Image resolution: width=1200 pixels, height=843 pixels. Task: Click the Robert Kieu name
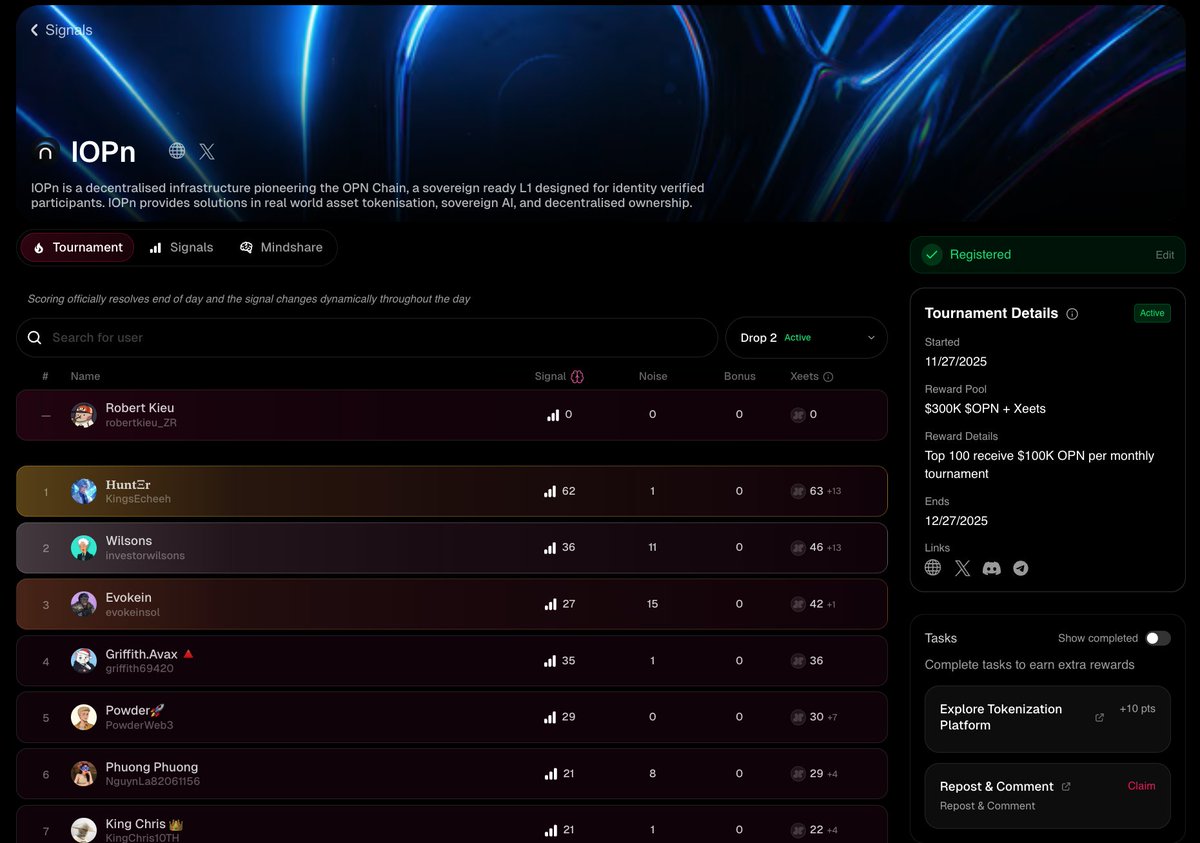140,408
